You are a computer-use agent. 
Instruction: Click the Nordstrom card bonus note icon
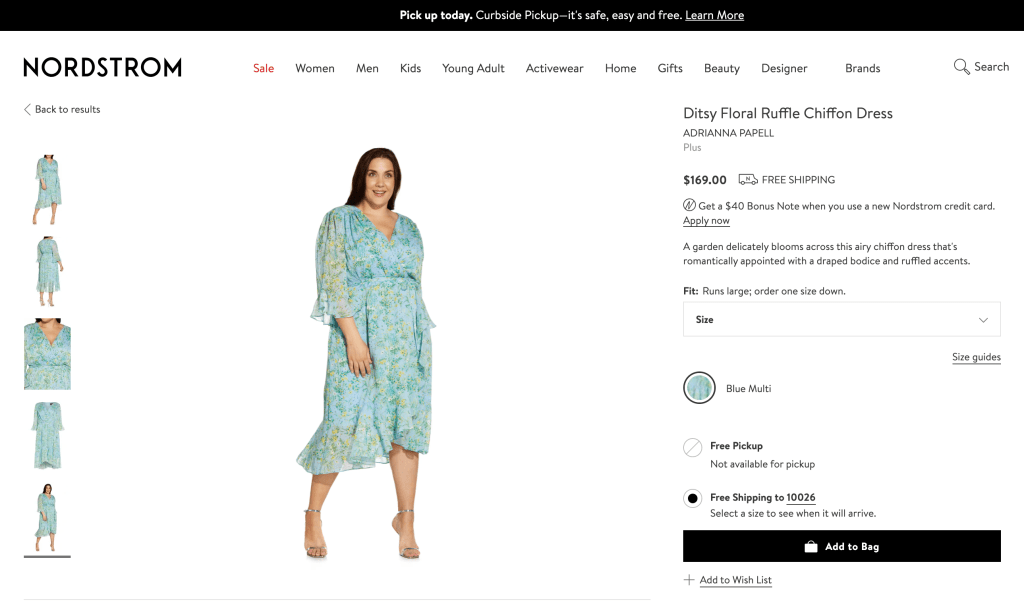point(689,206)
